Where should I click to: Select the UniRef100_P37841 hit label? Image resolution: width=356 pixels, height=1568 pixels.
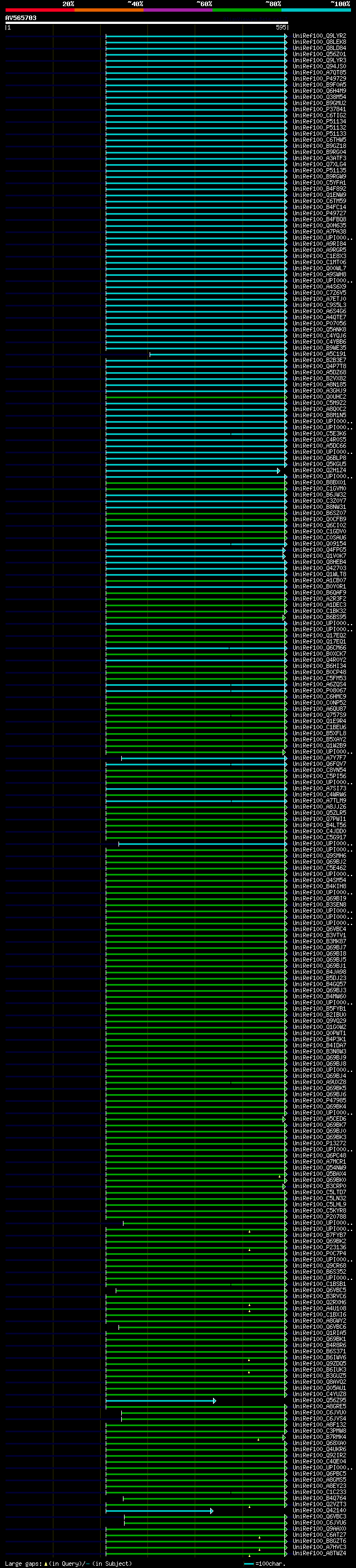click(319, 110)
